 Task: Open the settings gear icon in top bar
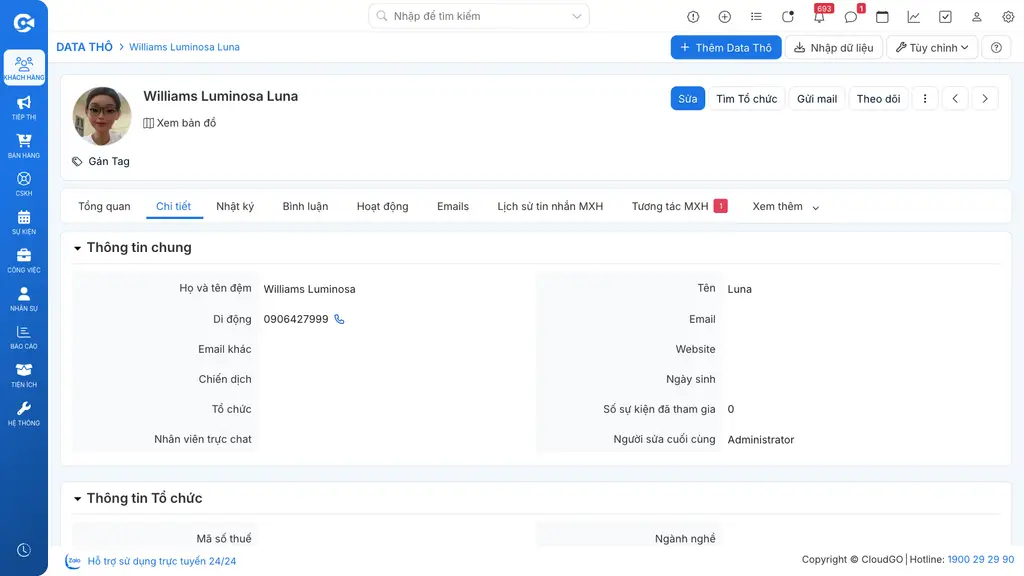click(x=1008, y=16)
